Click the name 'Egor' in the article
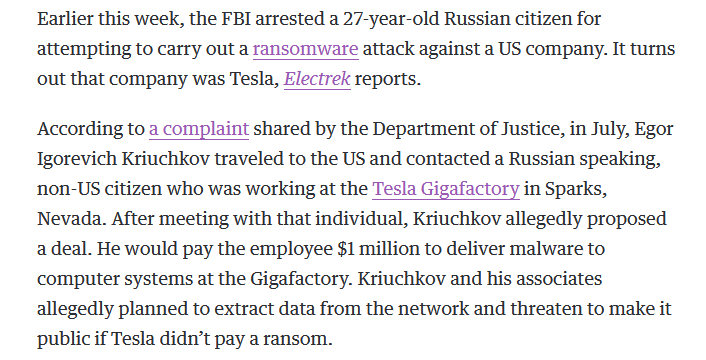The image size is (706, 360). pos(654,130)
